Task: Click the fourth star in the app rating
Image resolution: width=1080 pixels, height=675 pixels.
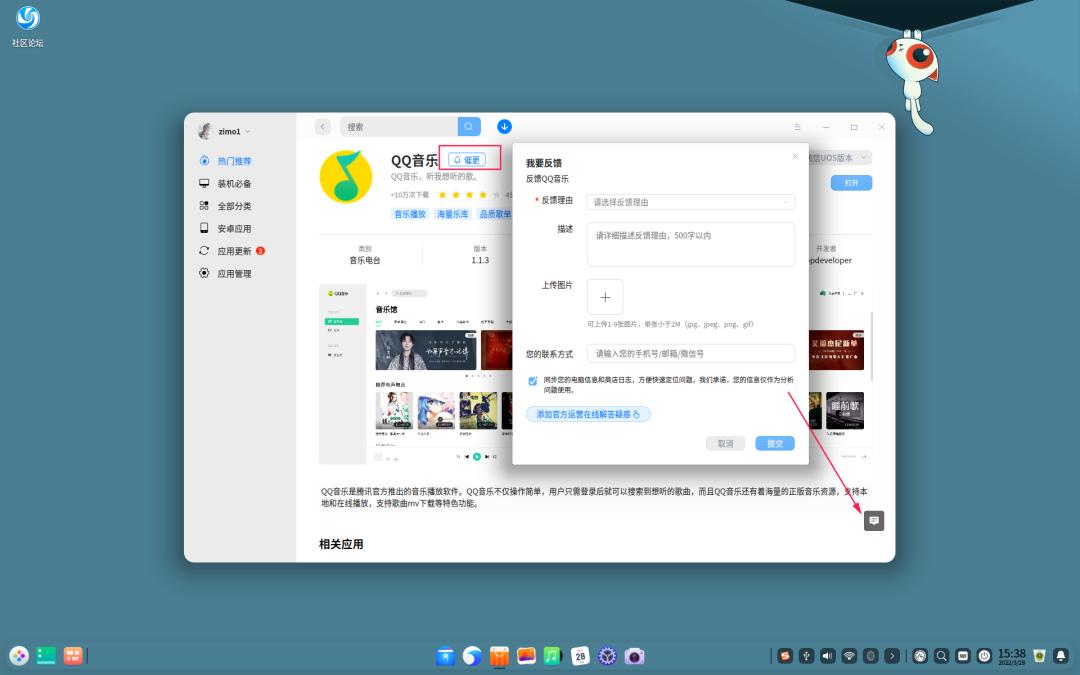Action: click(483, 194)
